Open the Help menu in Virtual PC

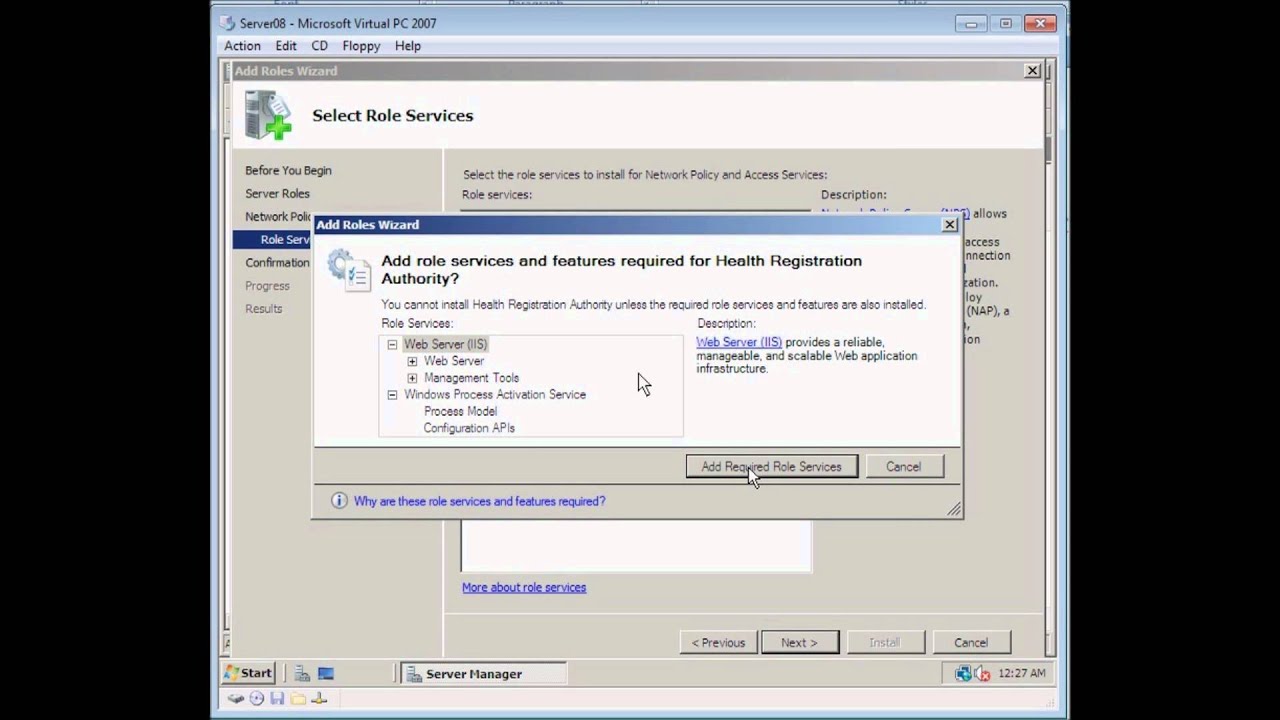pyautogui.click(x=407, y=46)
